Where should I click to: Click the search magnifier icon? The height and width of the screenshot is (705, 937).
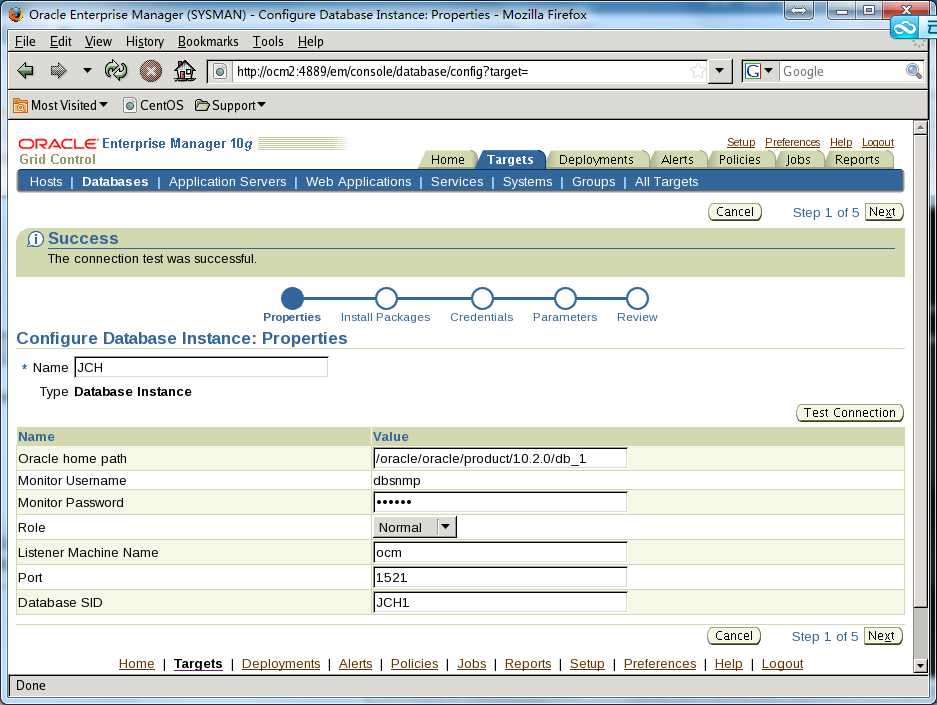913,71
